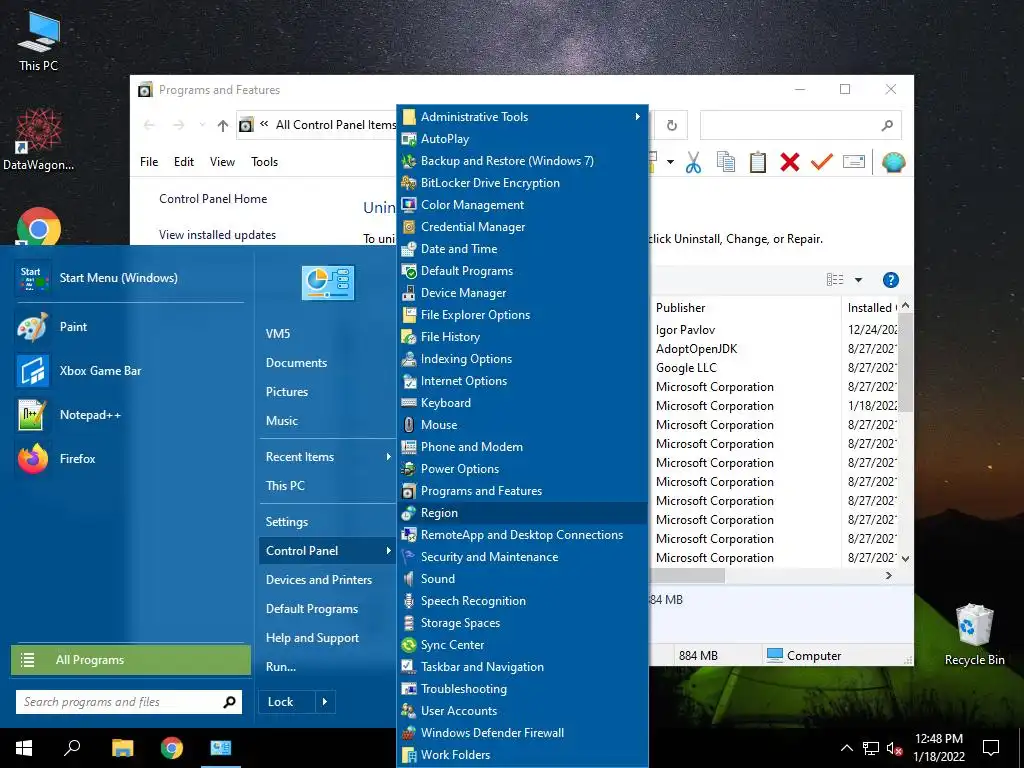Click the Sound speaker icon entry
This screenshot has width=1024, height=768.
(409, 579)
